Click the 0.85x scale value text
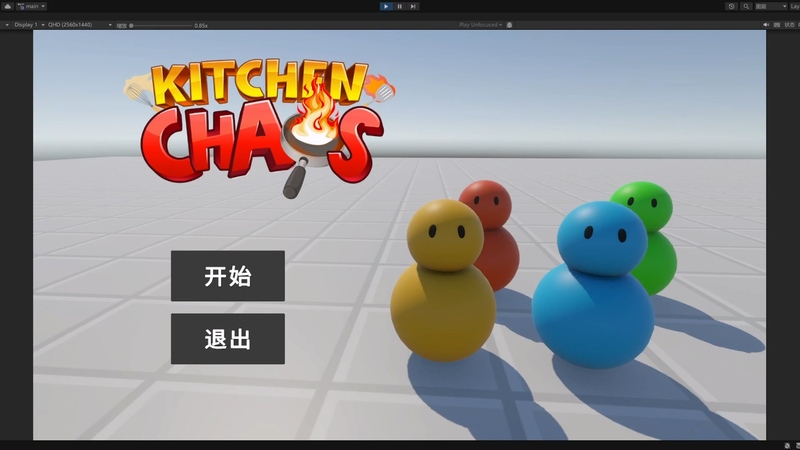 [x=201, y=25]
